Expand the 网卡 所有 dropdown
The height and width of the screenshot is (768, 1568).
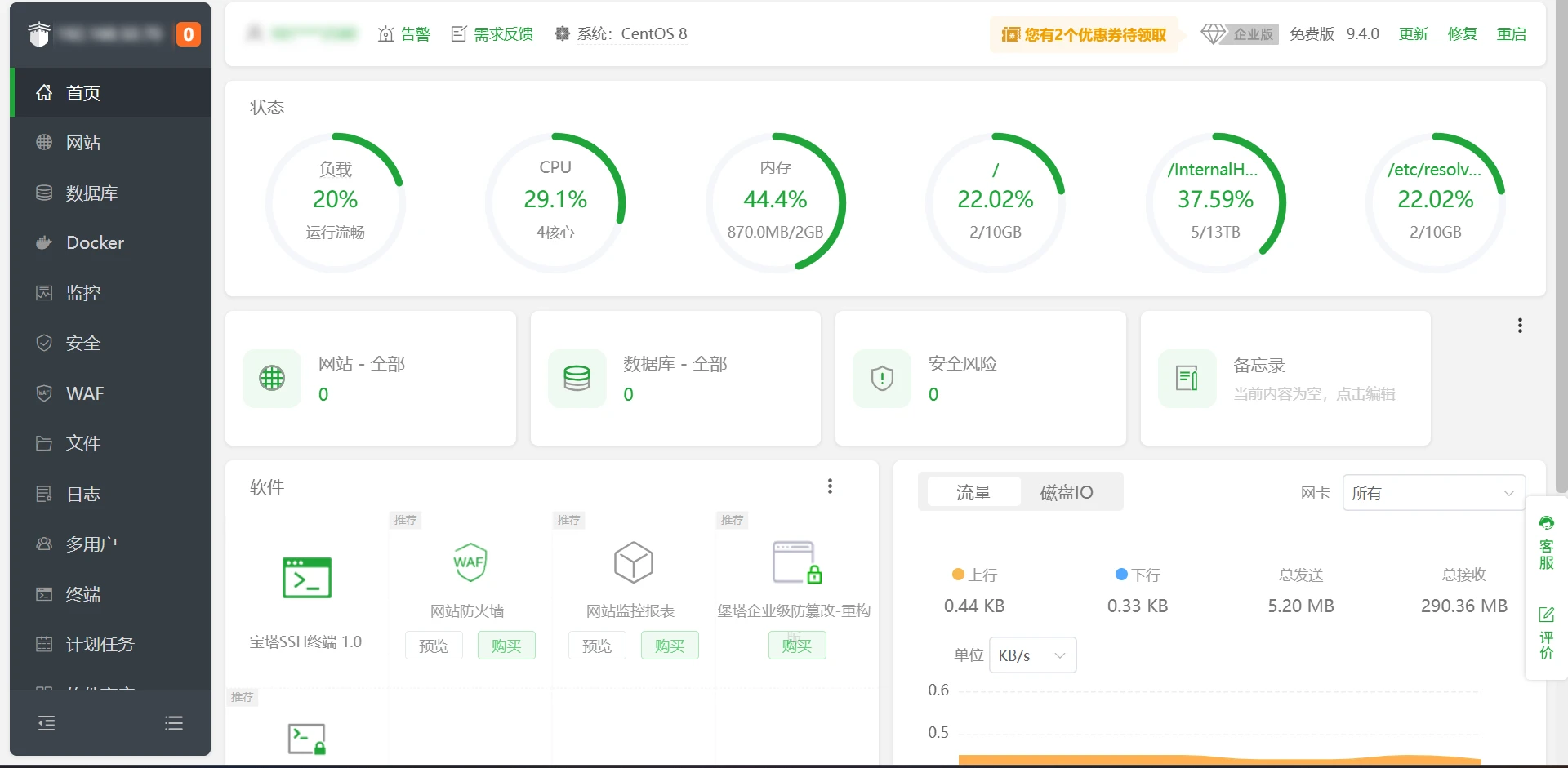(x=1434, y=493)
